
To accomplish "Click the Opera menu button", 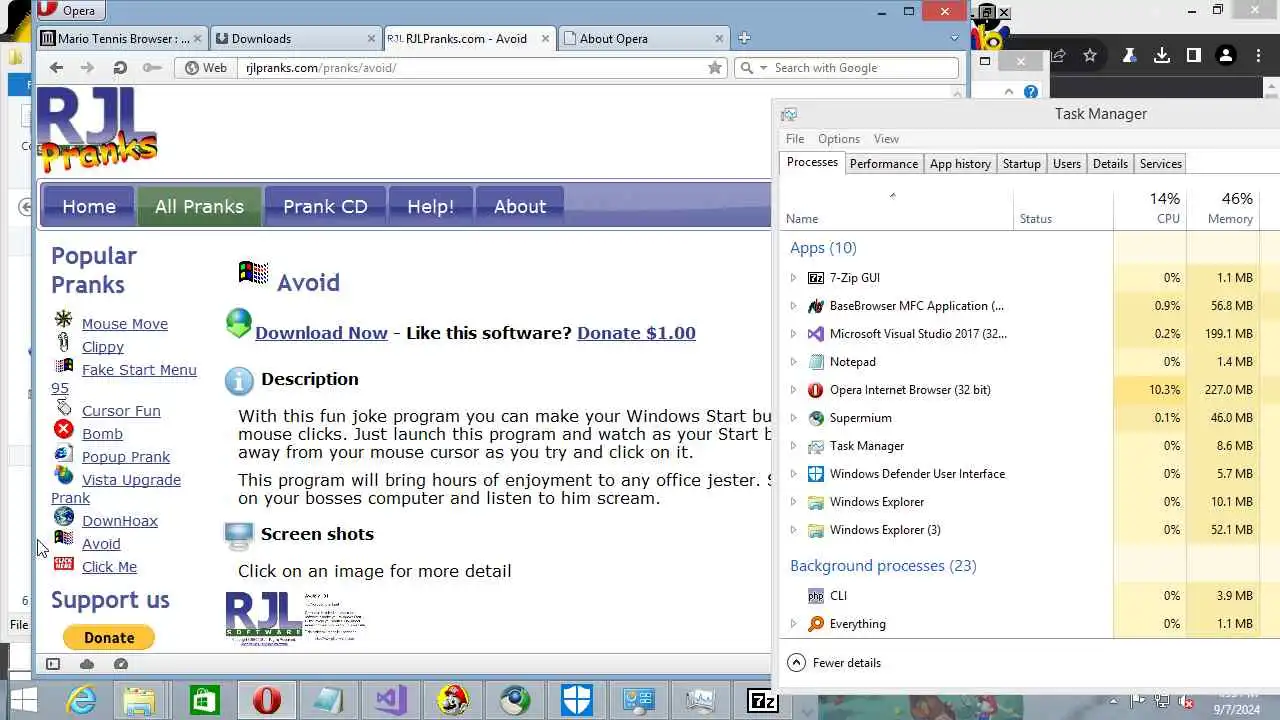I will point(70,11).
